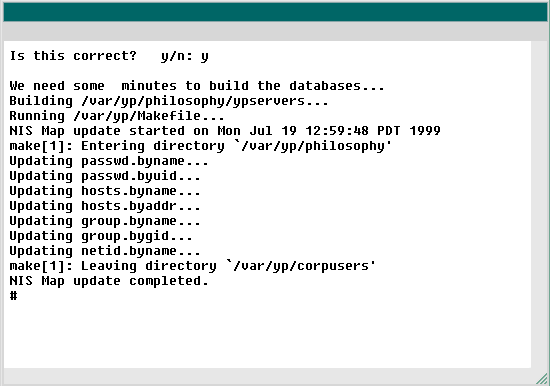This screenshot has width=550, height=386.
Task: Click the 'Updating netid.byname' line
Action: pos(105,251)
